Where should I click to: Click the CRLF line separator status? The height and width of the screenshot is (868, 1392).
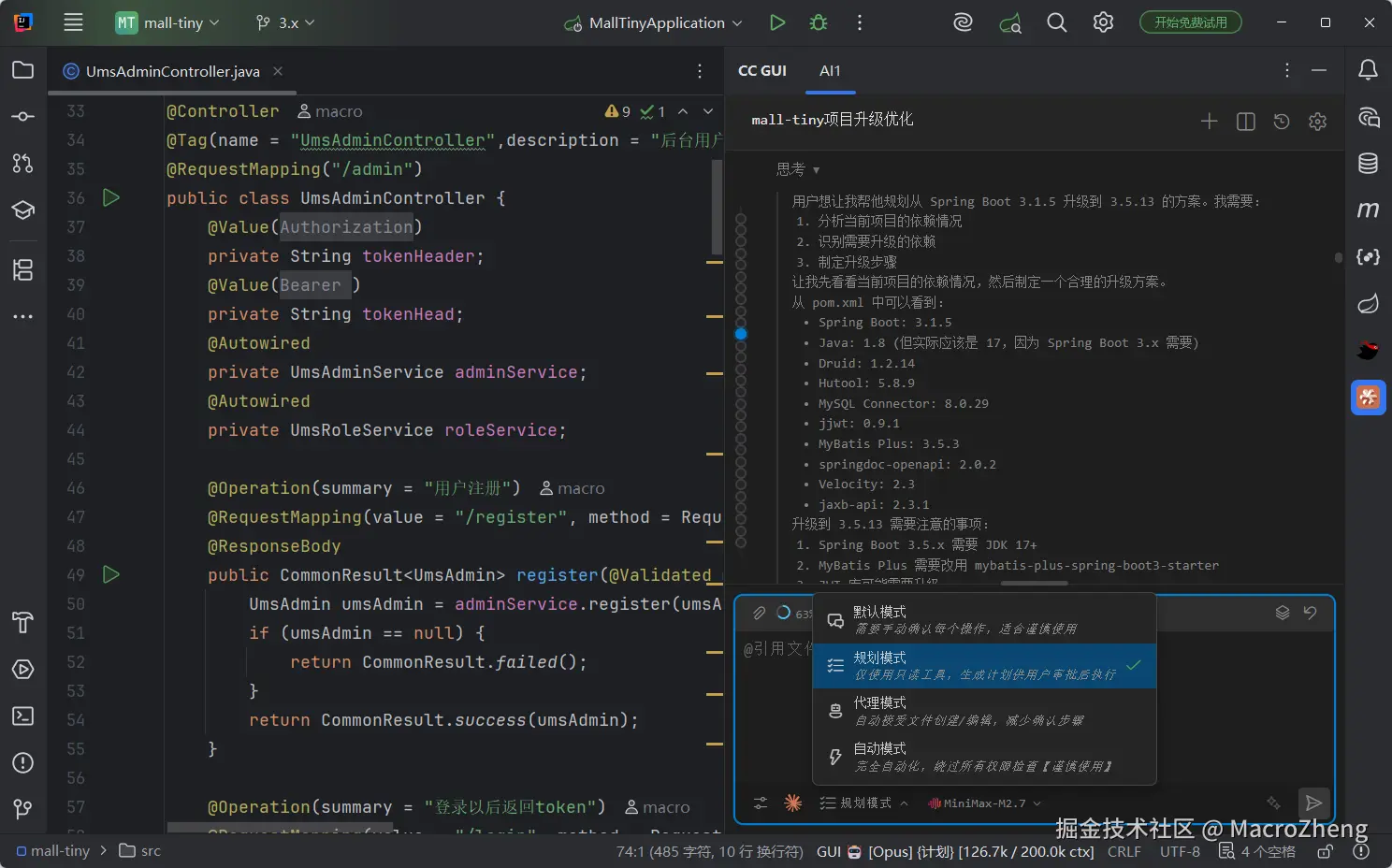point(1124,851)
